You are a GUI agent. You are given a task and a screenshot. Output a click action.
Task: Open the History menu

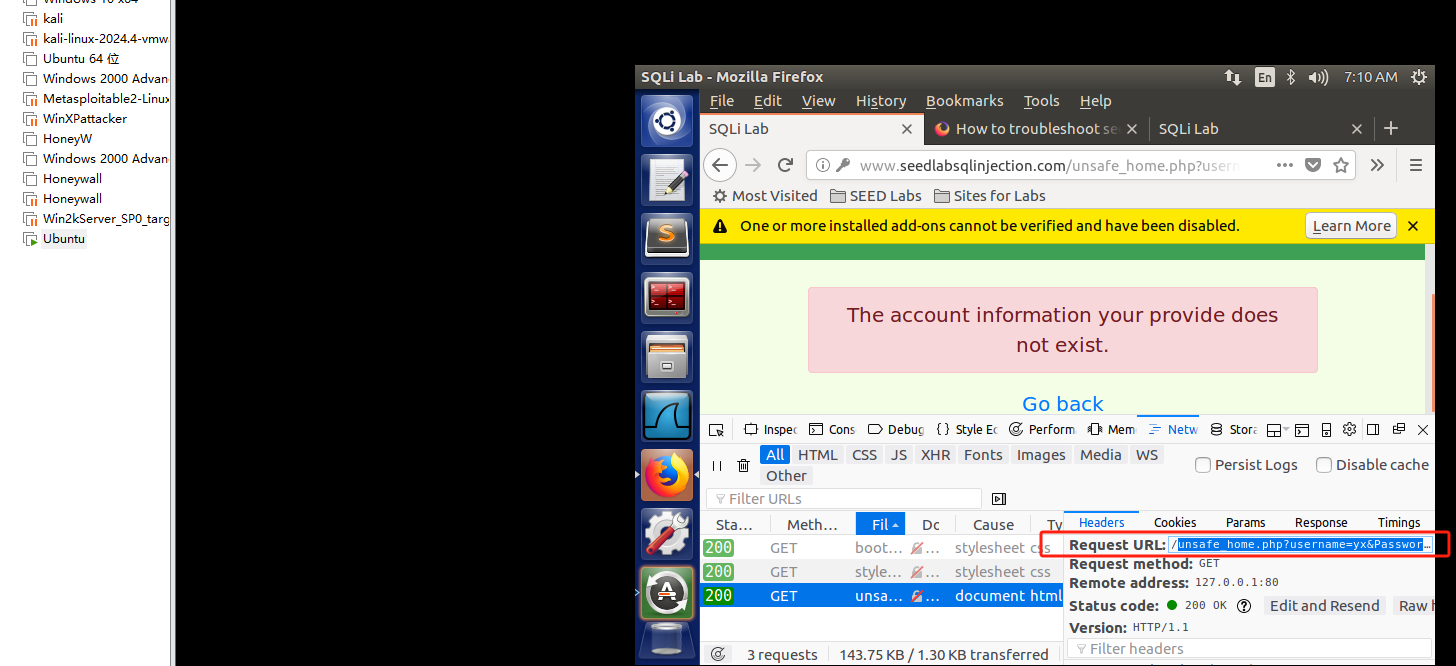pyautogui.click(x=881, y=101)
